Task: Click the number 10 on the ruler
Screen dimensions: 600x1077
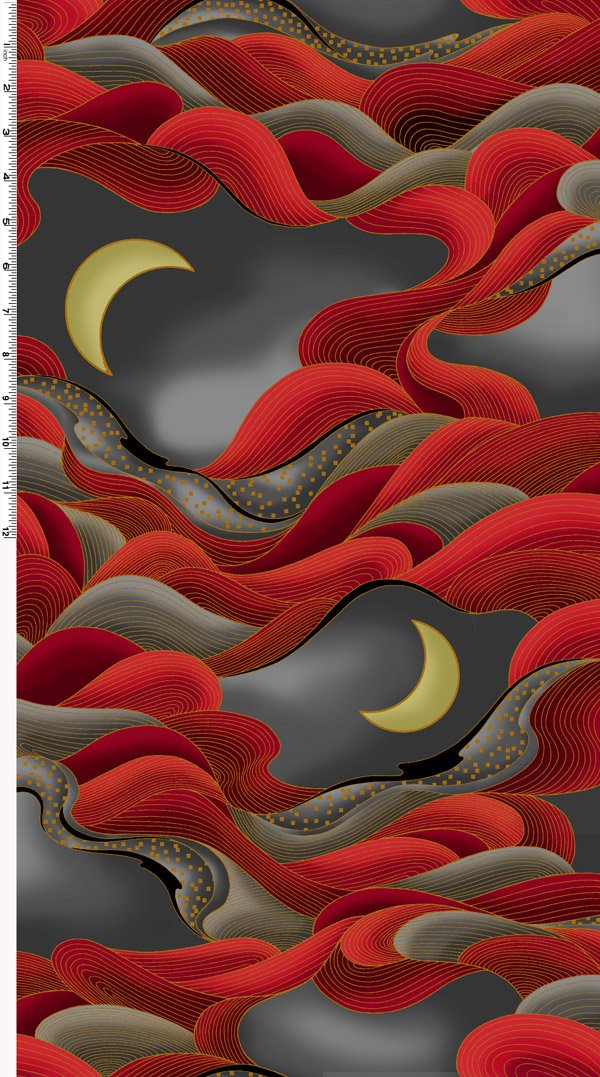Action: point(7,442)
